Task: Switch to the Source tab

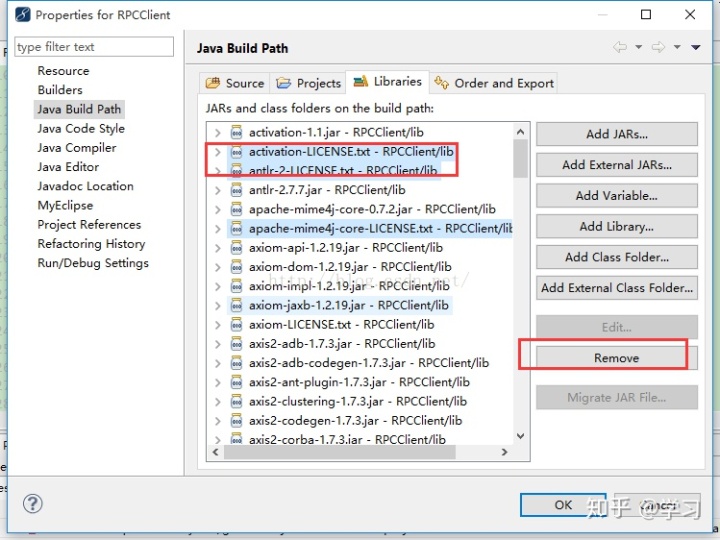Action: pos(235,83)
